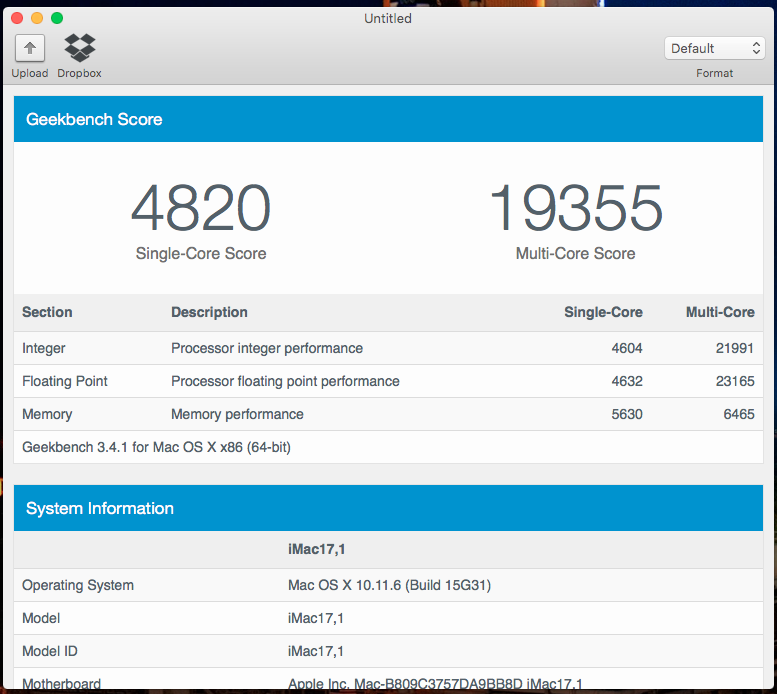Click the Upload arrow icon
Image resolution: width=777 pixels, height=694 pixels.
[30, 48]
